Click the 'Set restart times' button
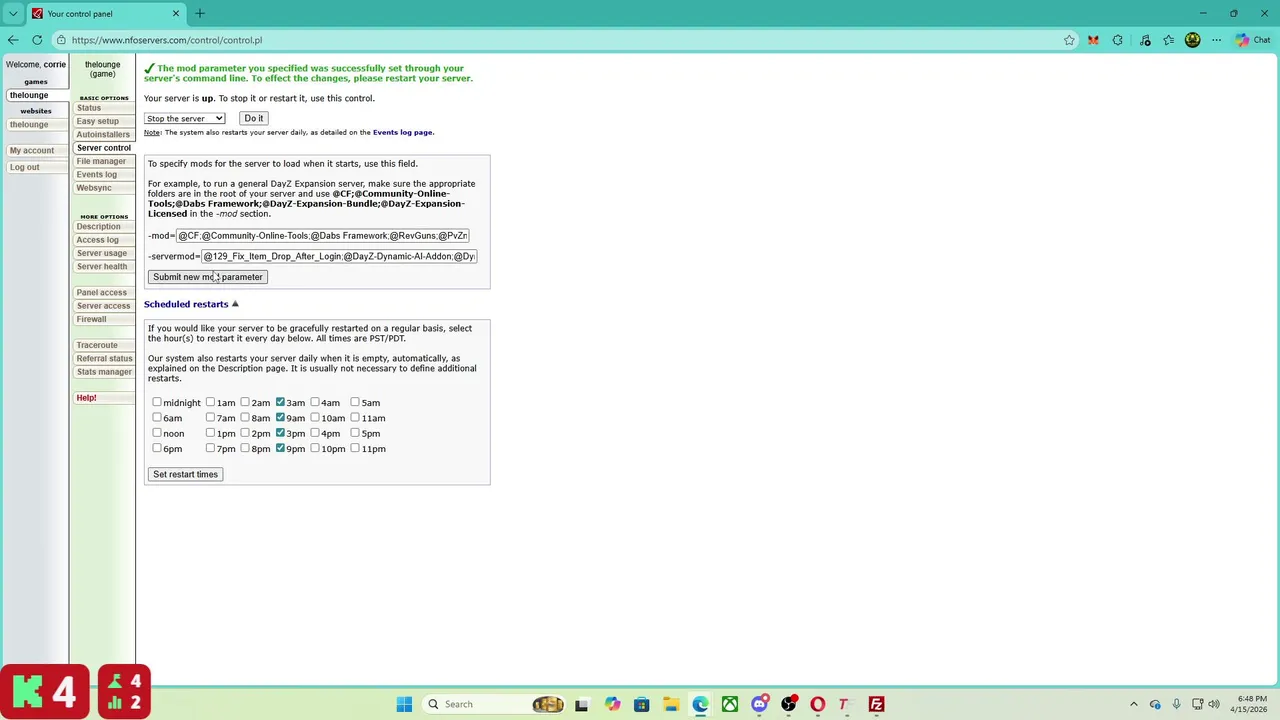Image resolution: width=1280 pixels, height=720 pixels. tap(185, 474)
